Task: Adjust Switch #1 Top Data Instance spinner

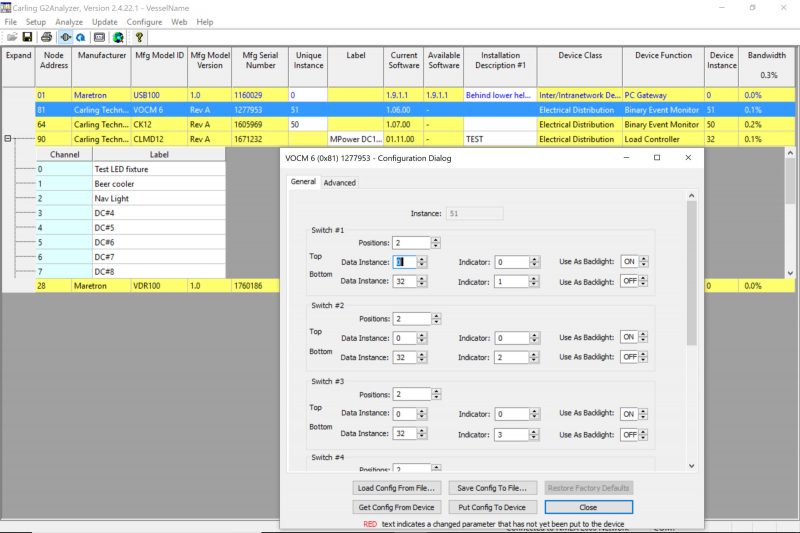Action: [421, 262]
